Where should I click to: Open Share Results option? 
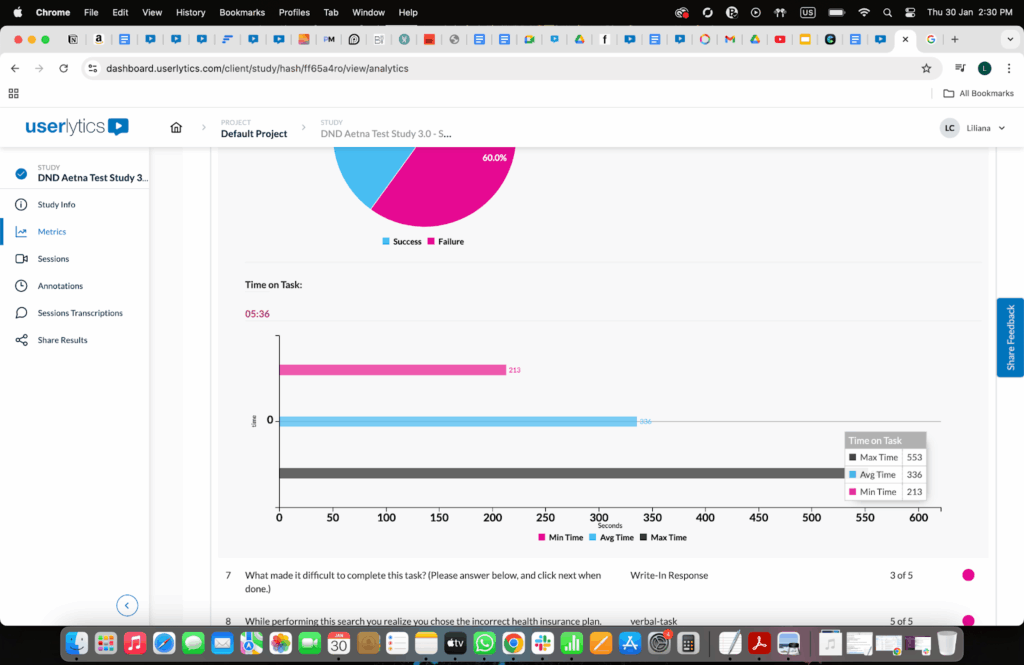click(62, 340)
